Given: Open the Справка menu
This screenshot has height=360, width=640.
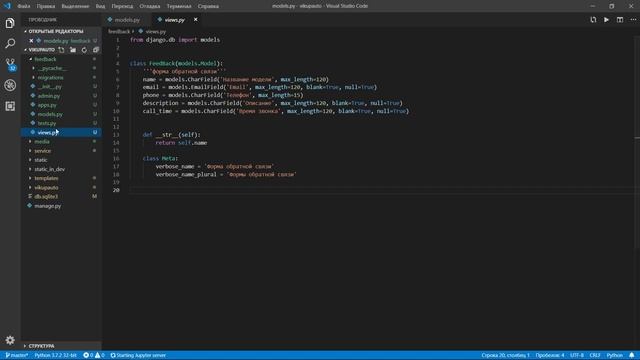Looking at the screenshot, I should point(208,6).
